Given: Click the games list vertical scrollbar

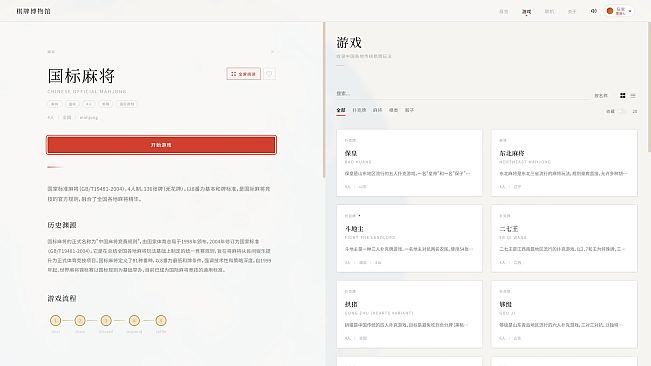Looking at the screenshot, I should 649,87.
